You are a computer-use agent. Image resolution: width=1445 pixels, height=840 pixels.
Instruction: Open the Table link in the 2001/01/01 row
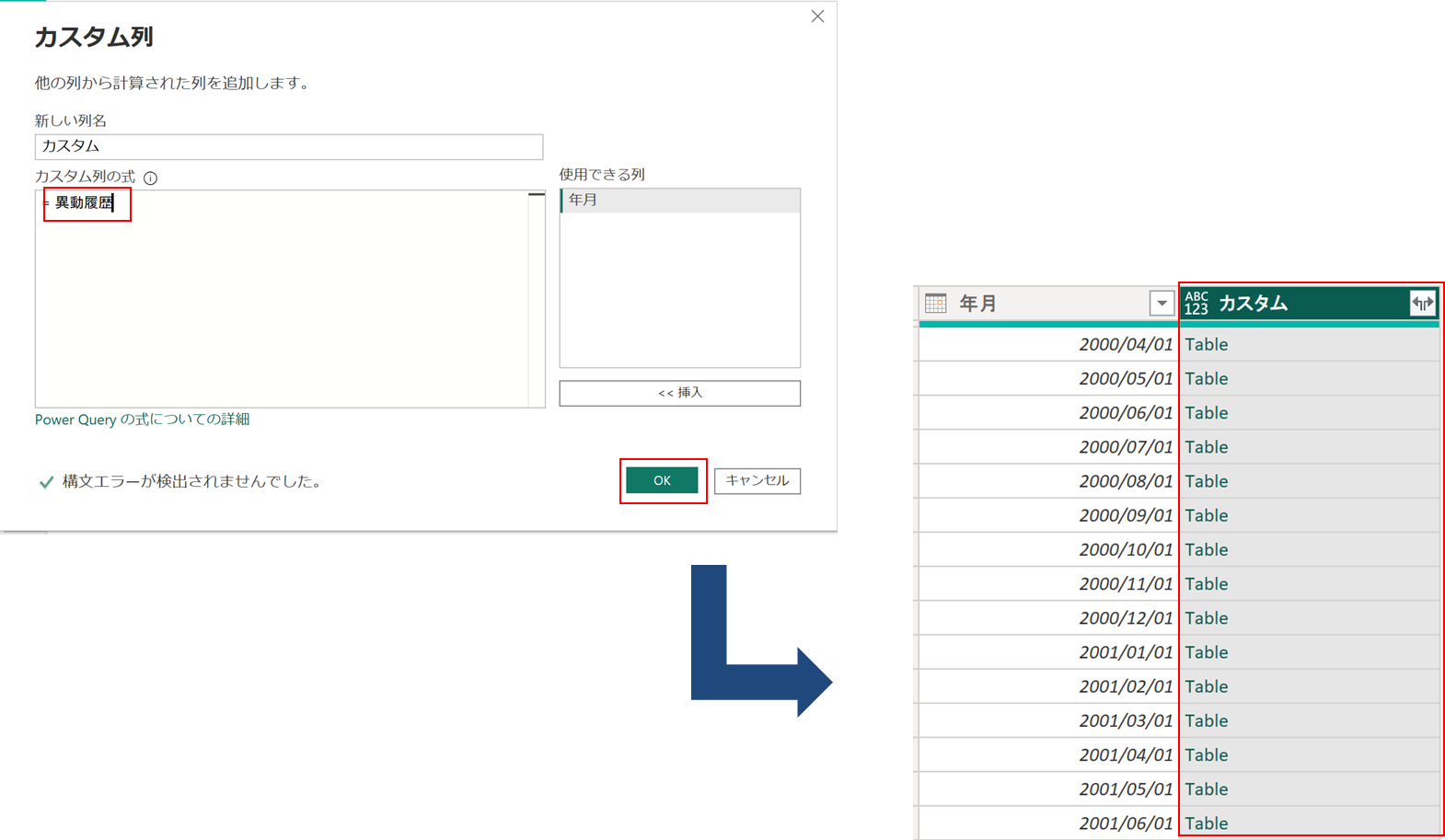point(1206,652)
